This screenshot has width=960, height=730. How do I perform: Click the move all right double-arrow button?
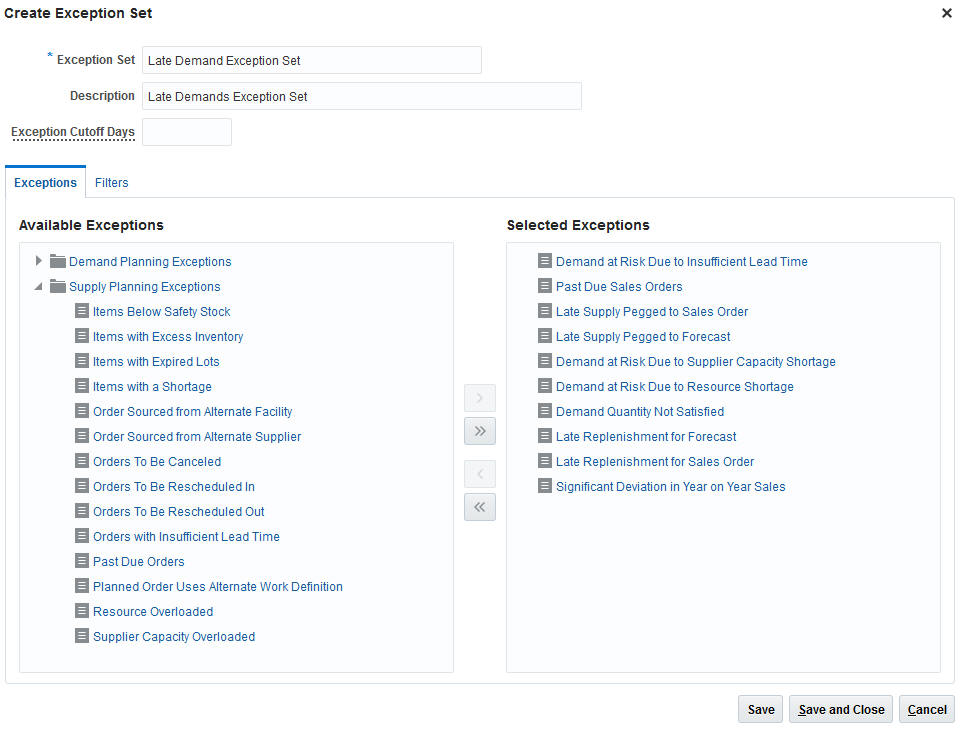tap(480, 431)
